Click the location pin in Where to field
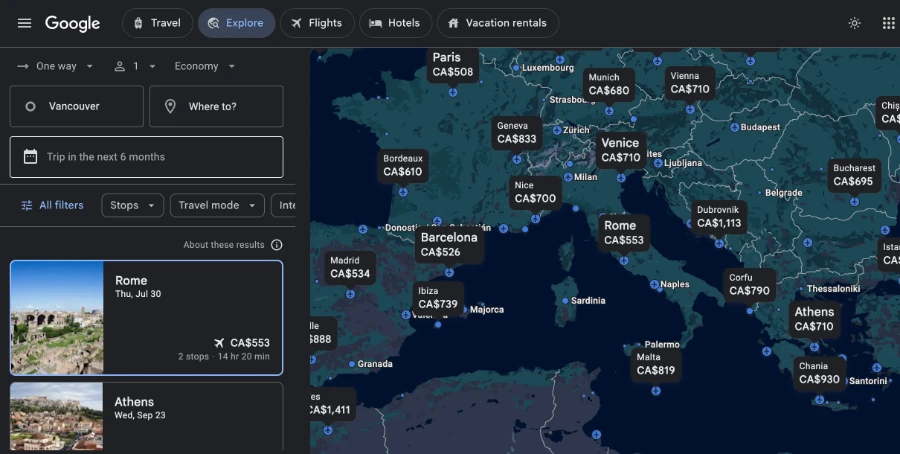The width and height of the screenshot is (900, 454). pos(170,106)
